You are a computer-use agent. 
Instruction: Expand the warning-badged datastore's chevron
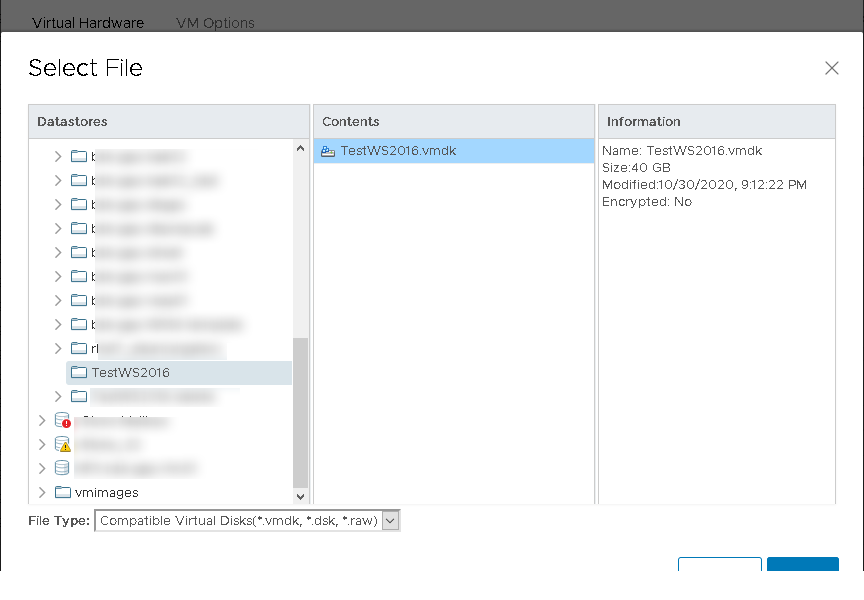click(x=41, y=444)
